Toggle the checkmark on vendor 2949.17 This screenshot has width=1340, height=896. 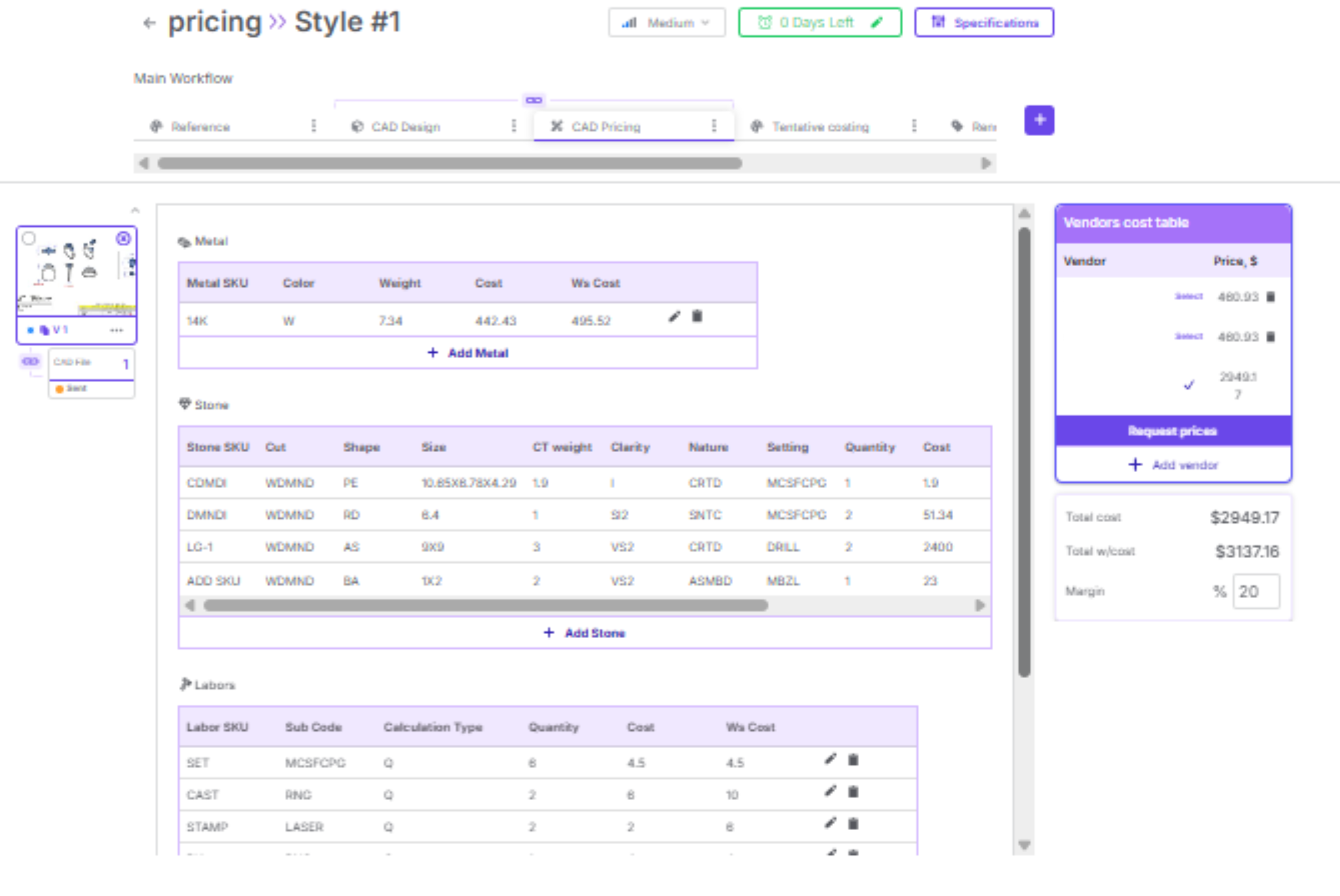pos(1189,385)
